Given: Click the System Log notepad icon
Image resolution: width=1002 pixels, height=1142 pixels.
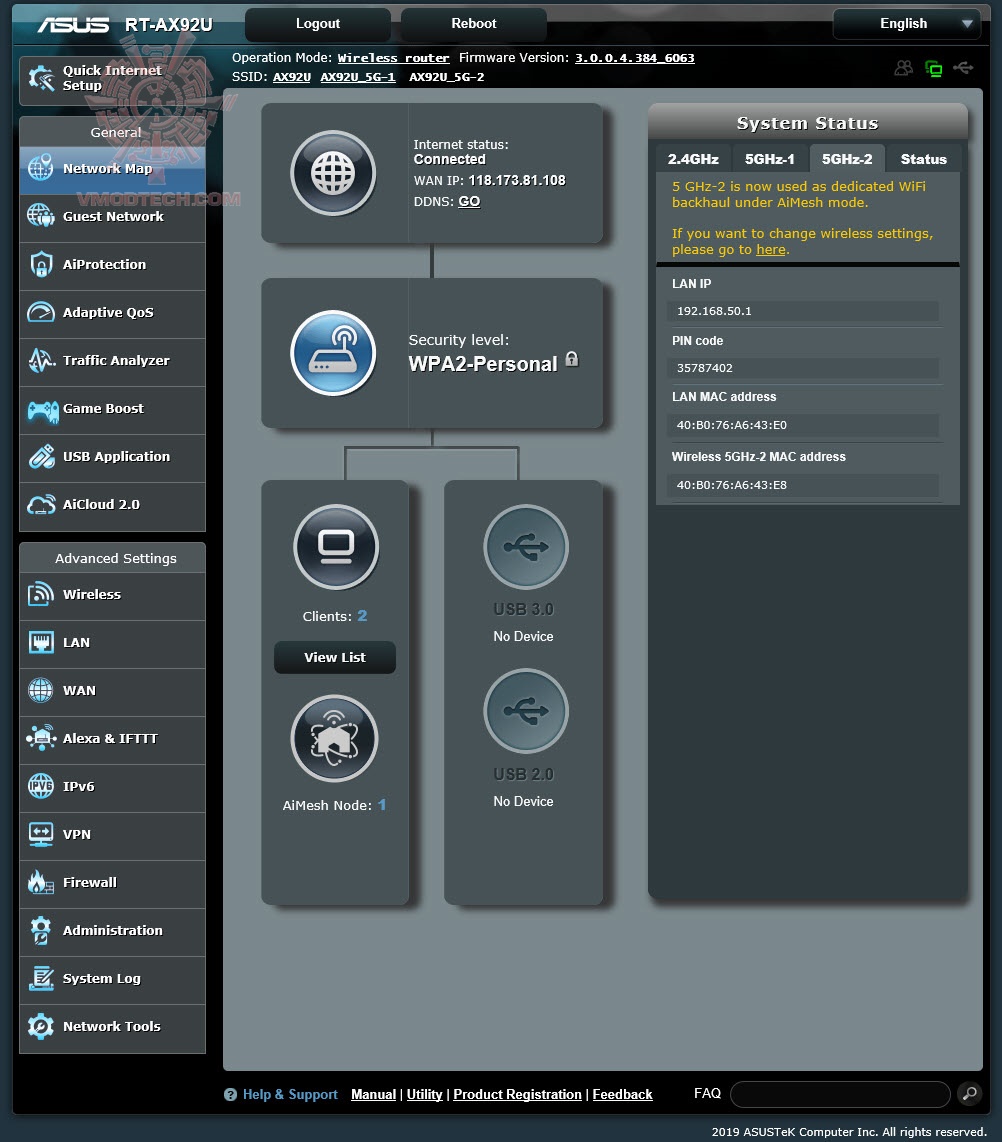Looking at the screenshot, I should [x=42, y=979].
